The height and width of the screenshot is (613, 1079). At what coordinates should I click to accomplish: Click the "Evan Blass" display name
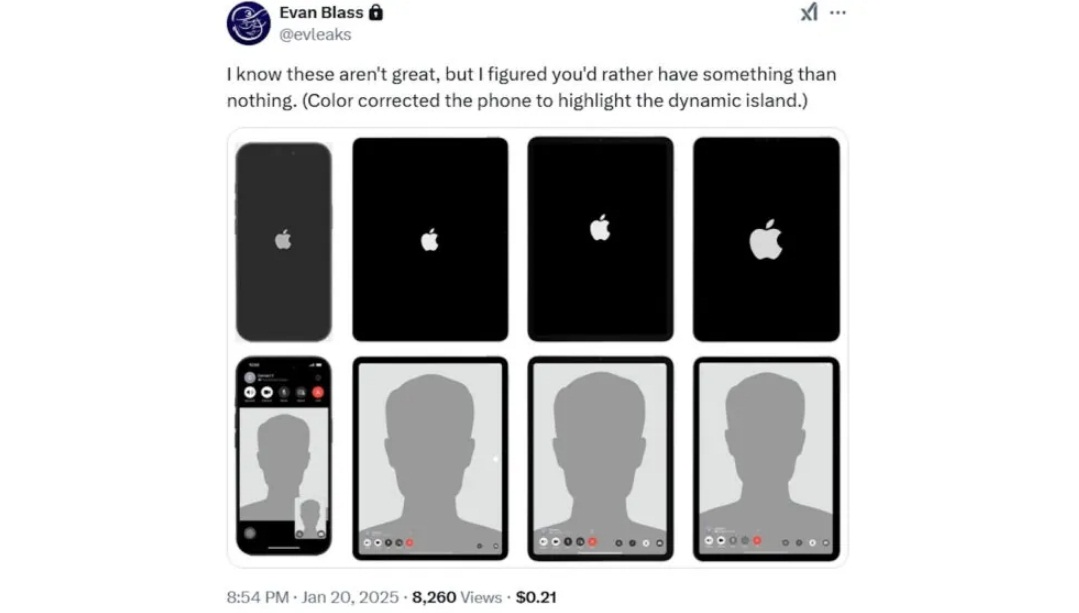pos(321,13)
